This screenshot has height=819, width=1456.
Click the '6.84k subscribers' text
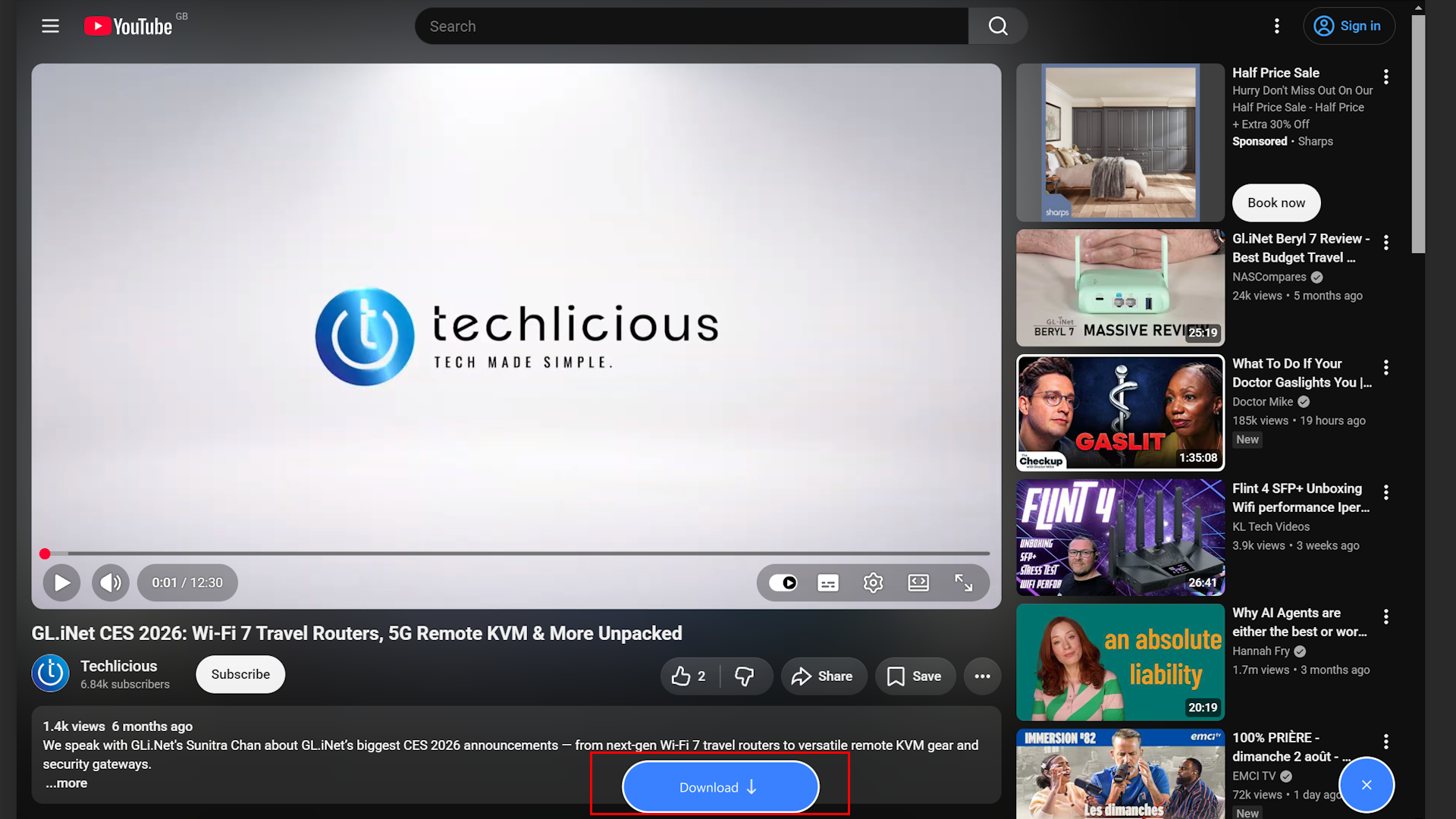coord(125,684)
